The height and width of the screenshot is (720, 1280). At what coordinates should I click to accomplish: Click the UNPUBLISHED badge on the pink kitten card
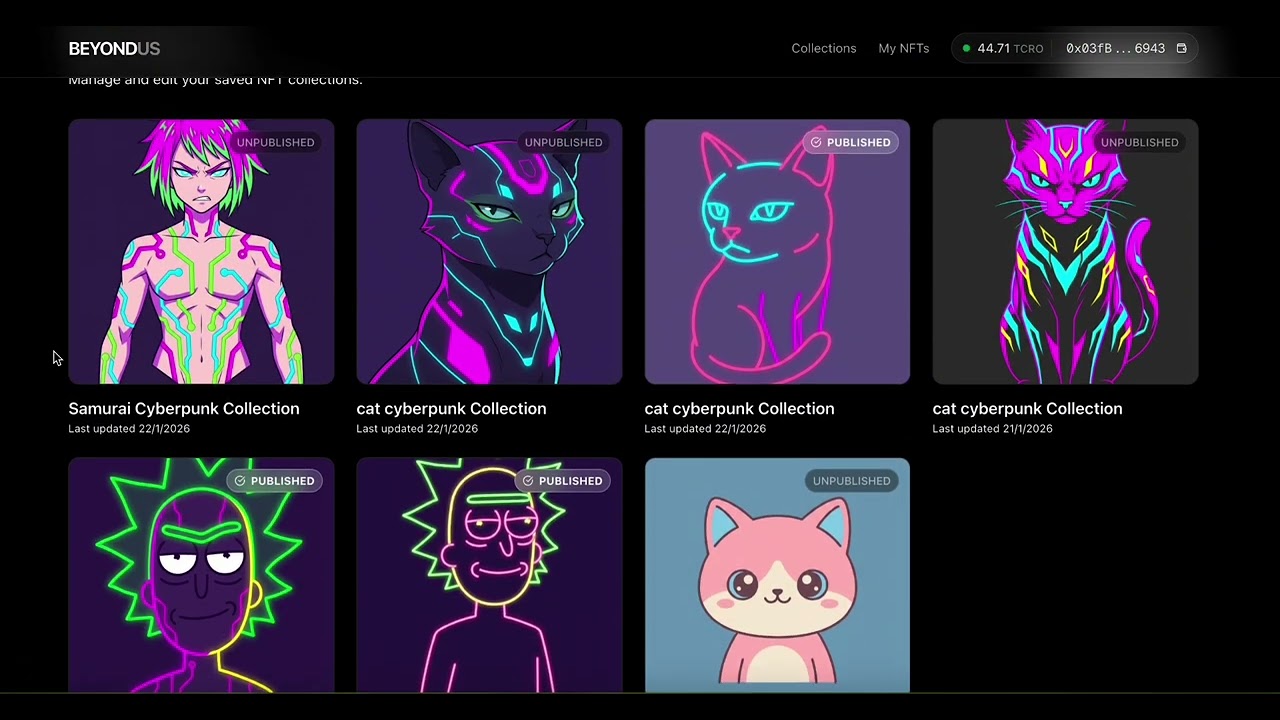click(x=851, y=481)
